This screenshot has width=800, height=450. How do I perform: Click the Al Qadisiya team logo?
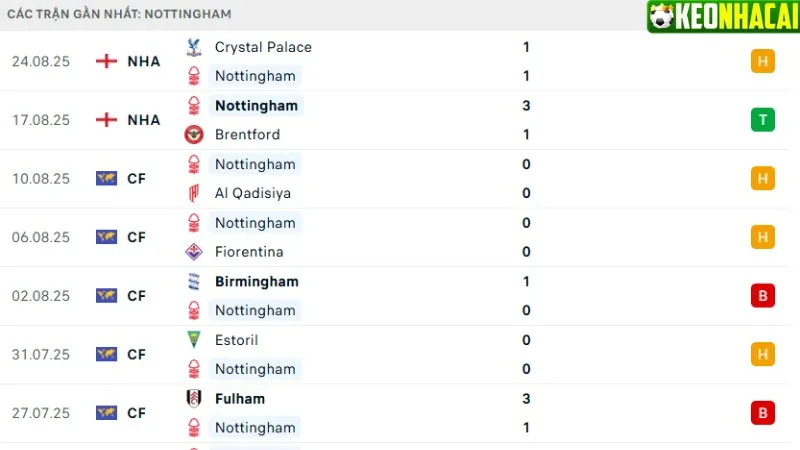(193, 193)
